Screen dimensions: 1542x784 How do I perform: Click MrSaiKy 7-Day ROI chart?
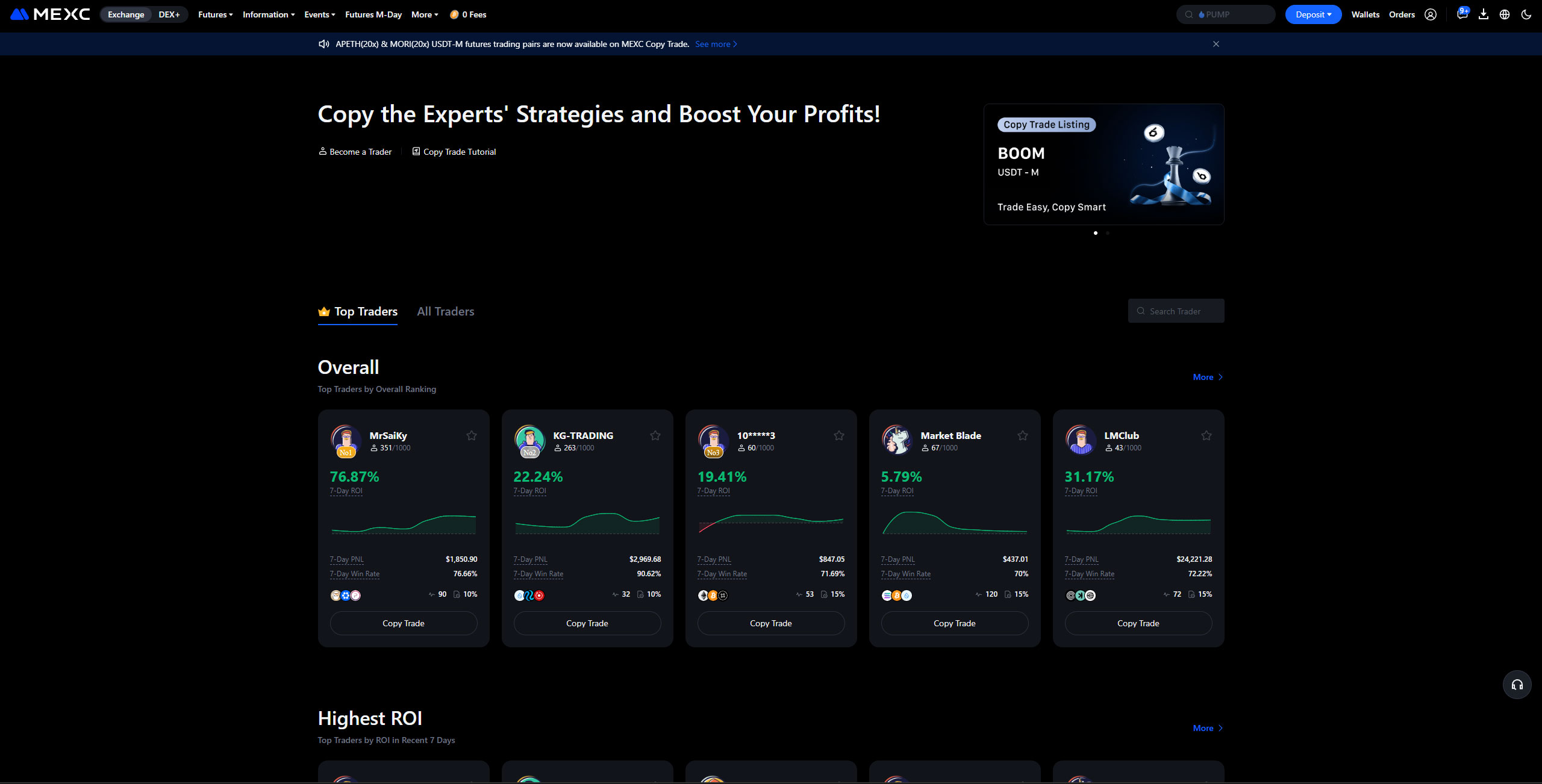click(404, 523)
